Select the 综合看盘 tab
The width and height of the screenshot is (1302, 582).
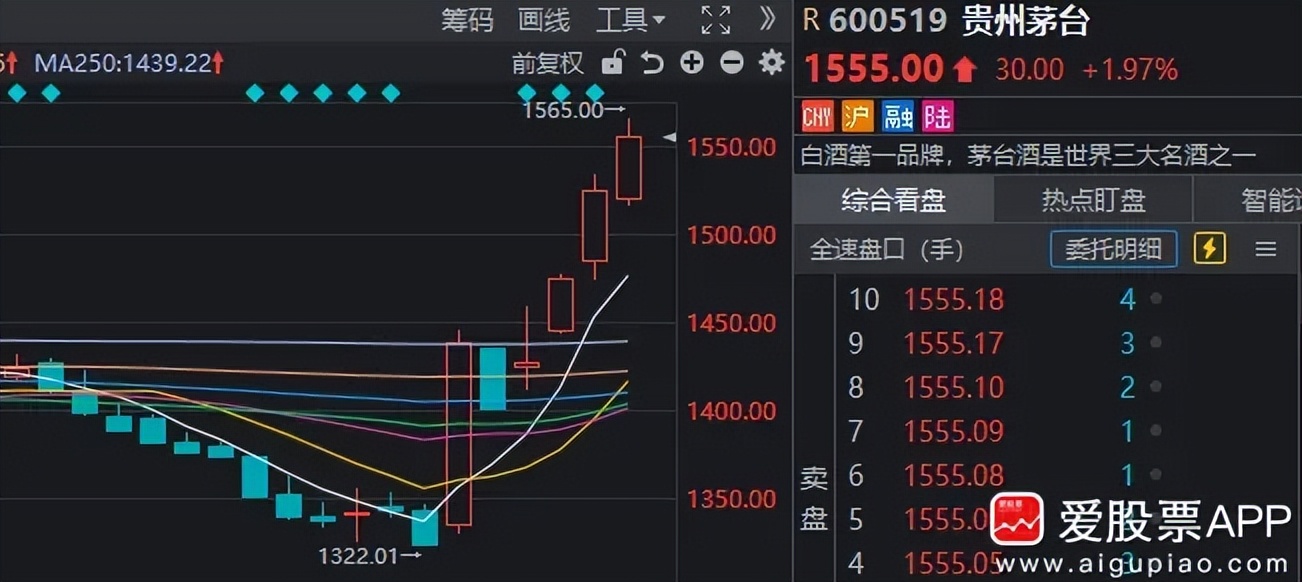click(893, 200)
